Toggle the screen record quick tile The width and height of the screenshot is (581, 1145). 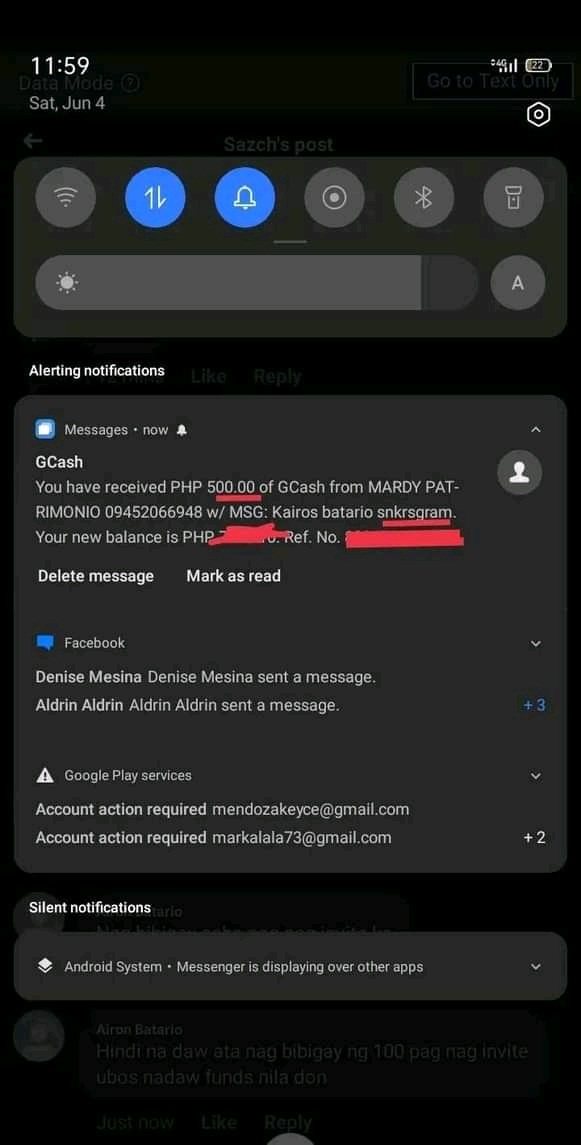(x=334, y=198)
